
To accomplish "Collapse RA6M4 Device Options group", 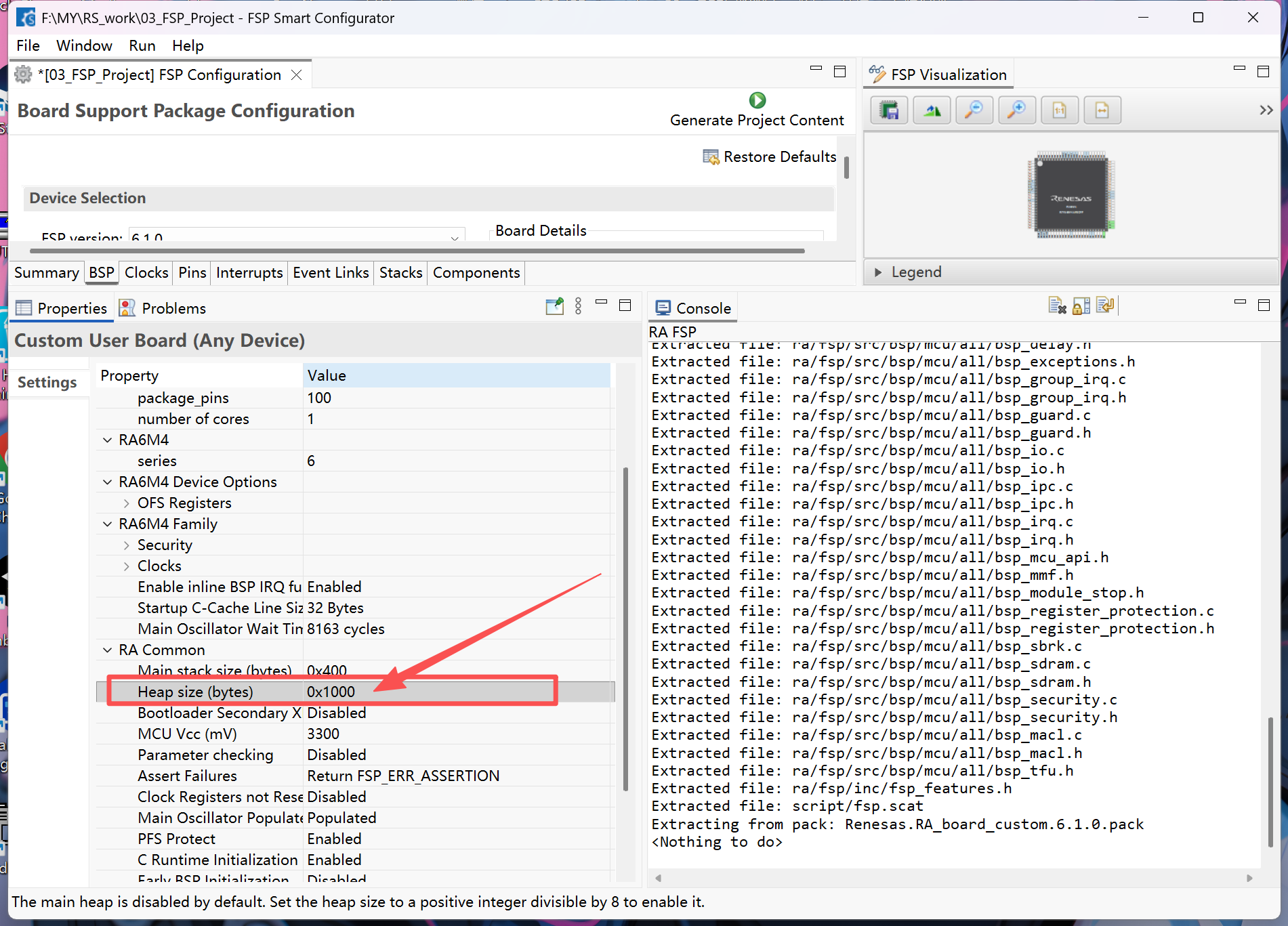I will coord(107,482).
